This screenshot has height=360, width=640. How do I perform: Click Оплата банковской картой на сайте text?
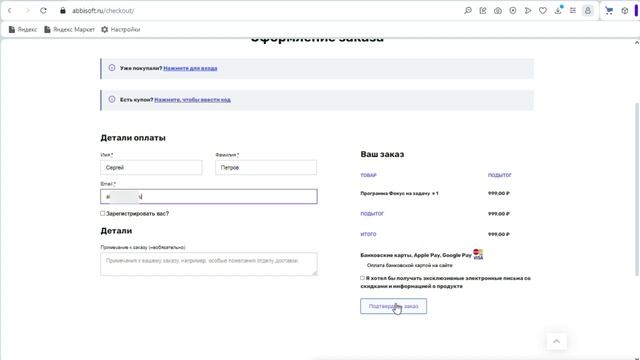coord(409,265)
